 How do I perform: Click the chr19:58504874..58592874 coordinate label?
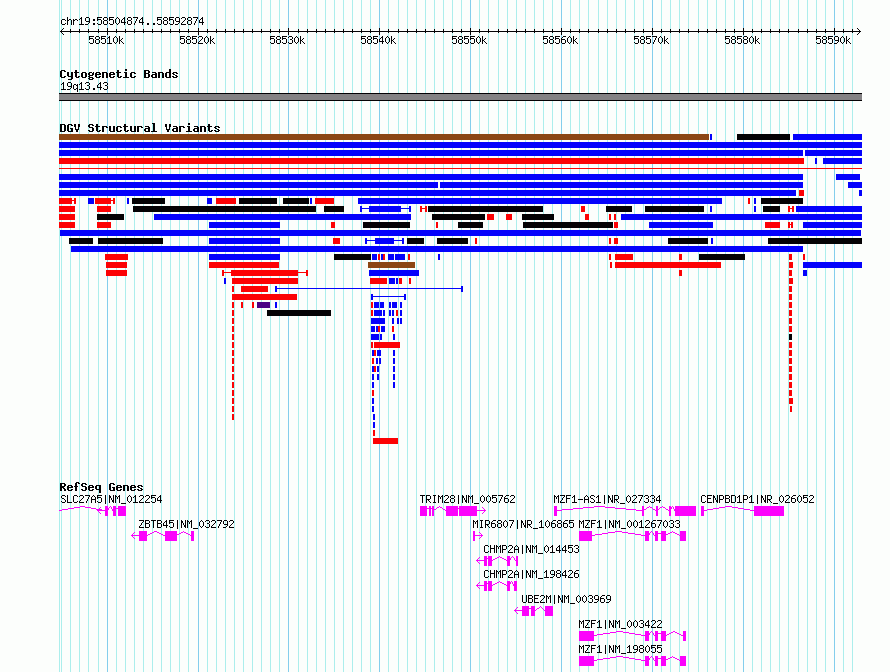[x=132, y=21]
